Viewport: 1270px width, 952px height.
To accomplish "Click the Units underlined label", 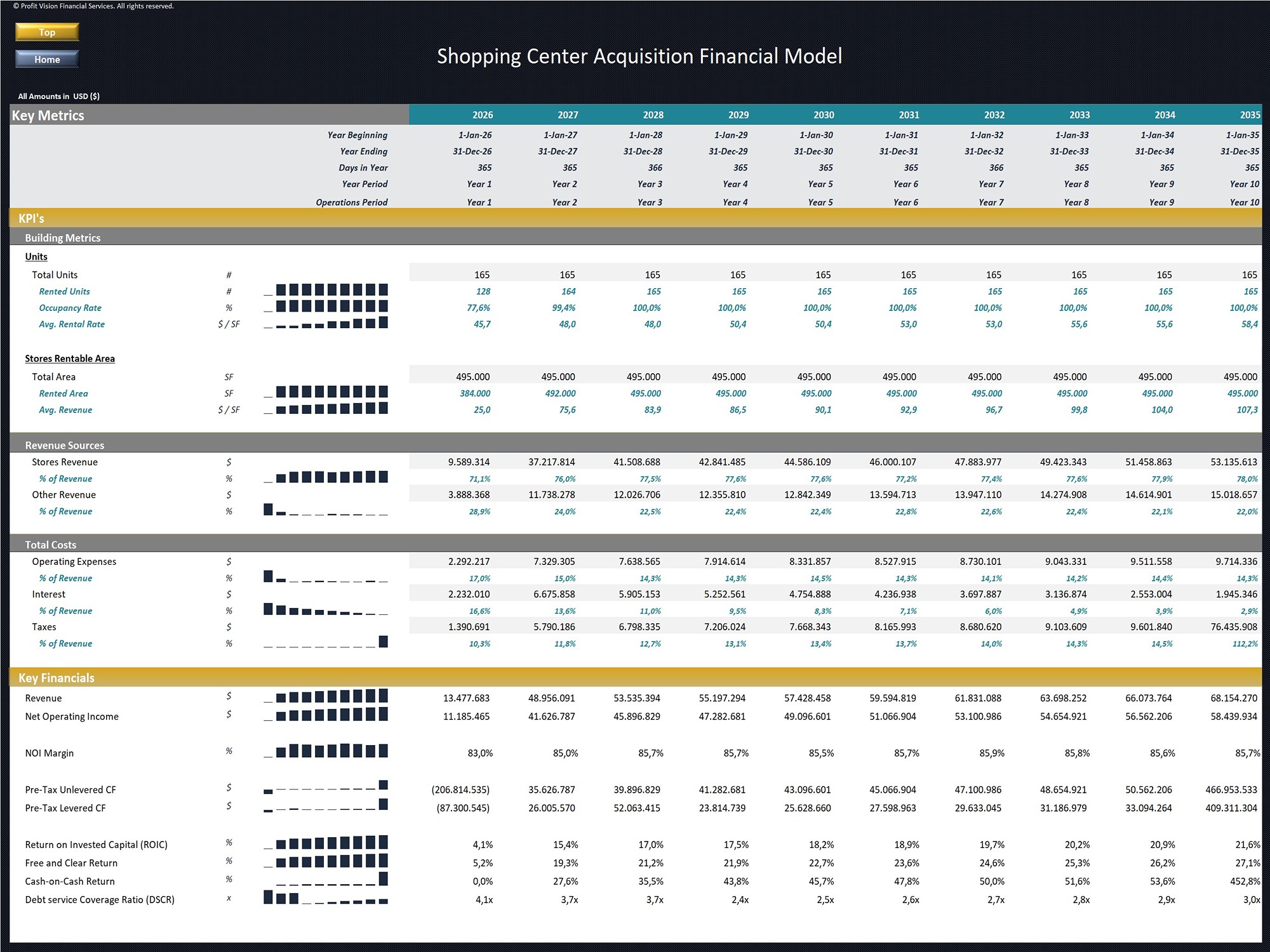I will [36, 256].
